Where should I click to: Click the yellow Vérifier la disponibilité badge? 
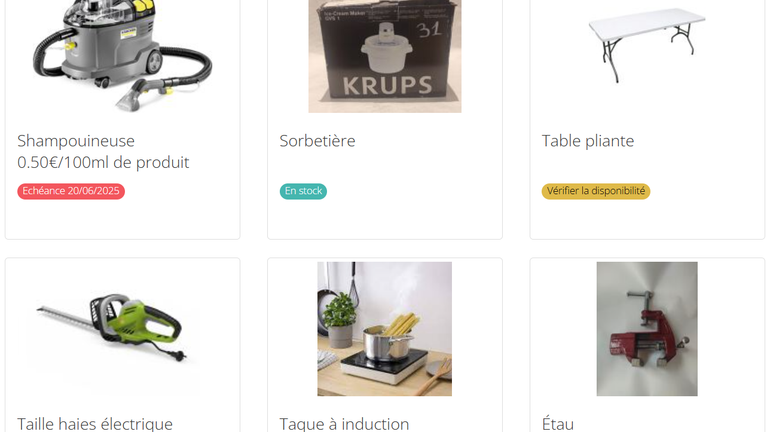pyautogui.click(x=596, y=191)
